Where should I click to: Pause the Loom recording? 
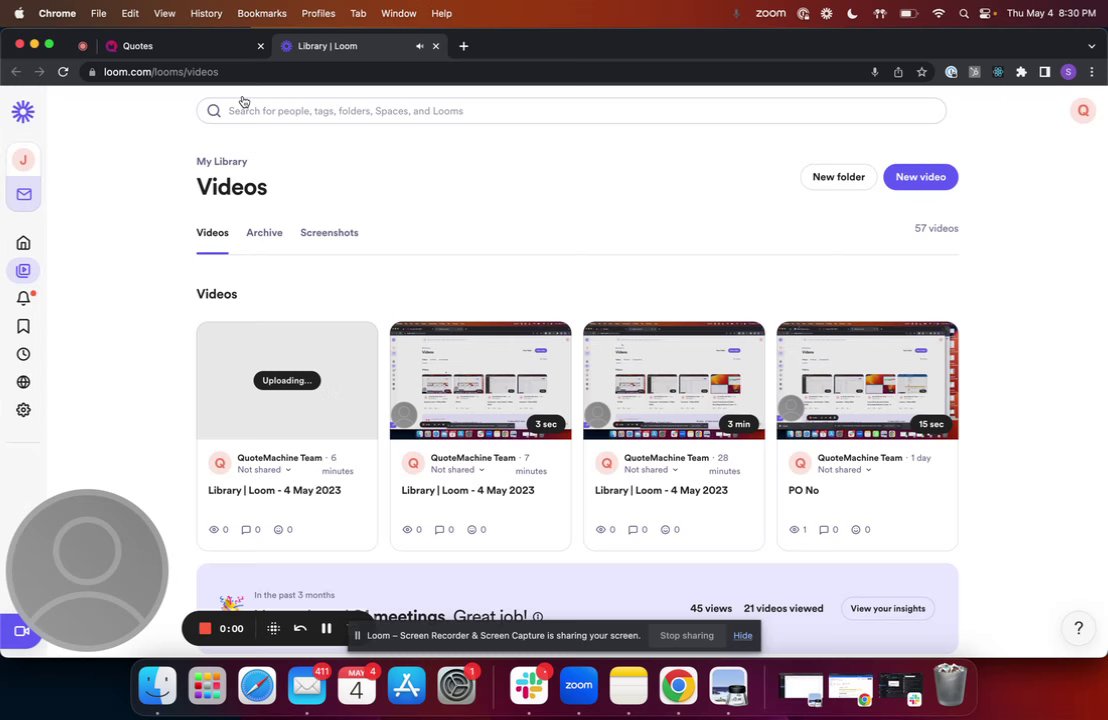pyautogui.click(x=326, y=628)
